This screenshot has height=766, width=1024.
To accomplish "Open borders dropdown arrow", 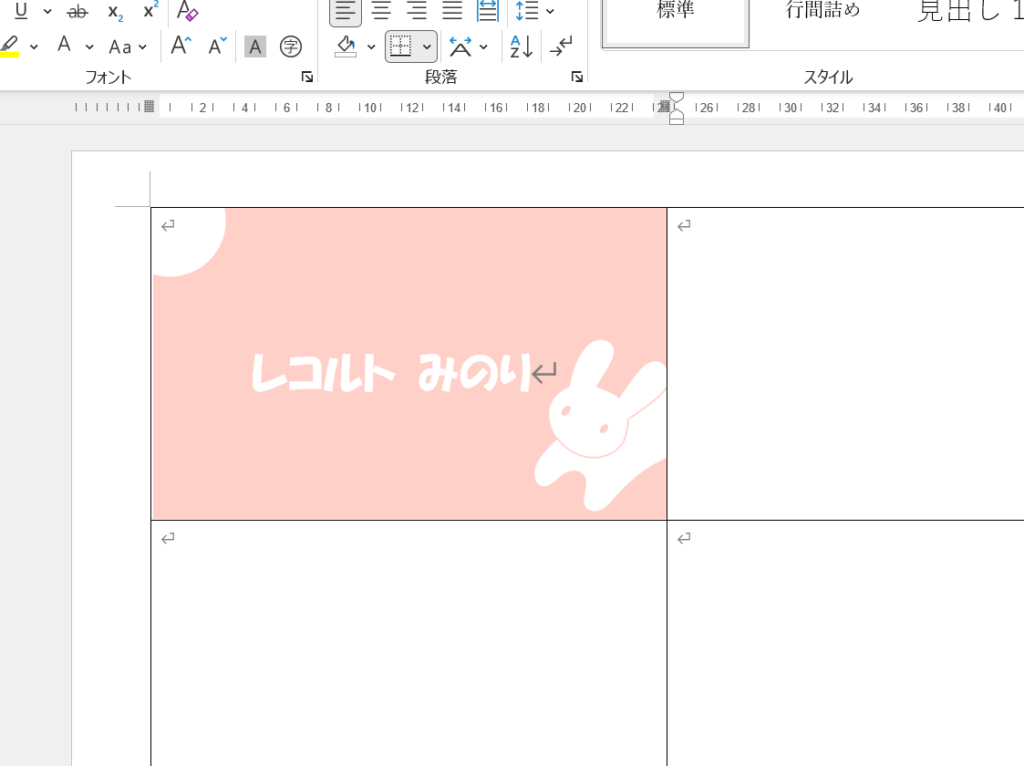I will point(426,47).
